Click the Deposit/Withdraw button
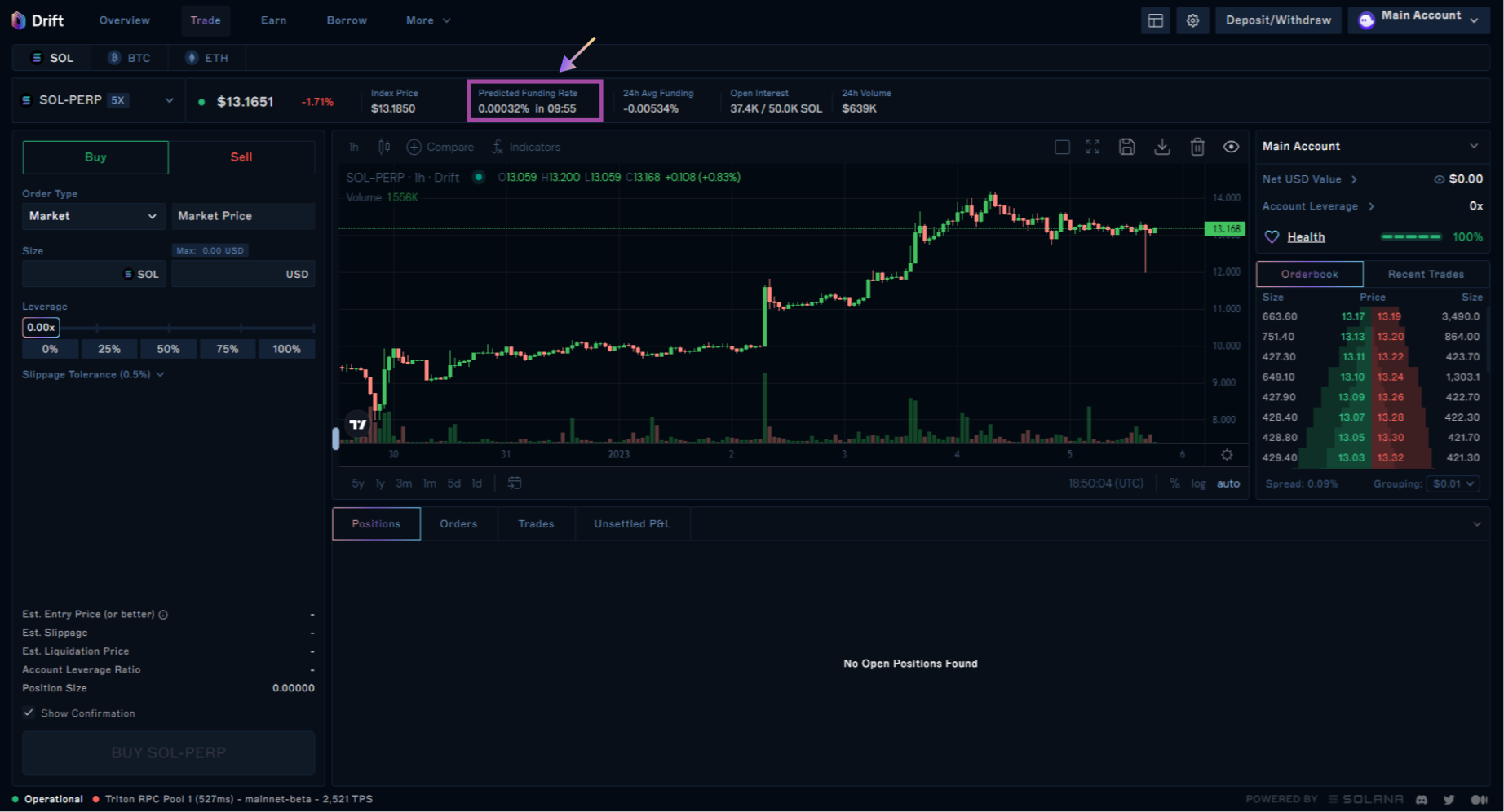Screen dimensions: 1504x812 coord(1278,20)
